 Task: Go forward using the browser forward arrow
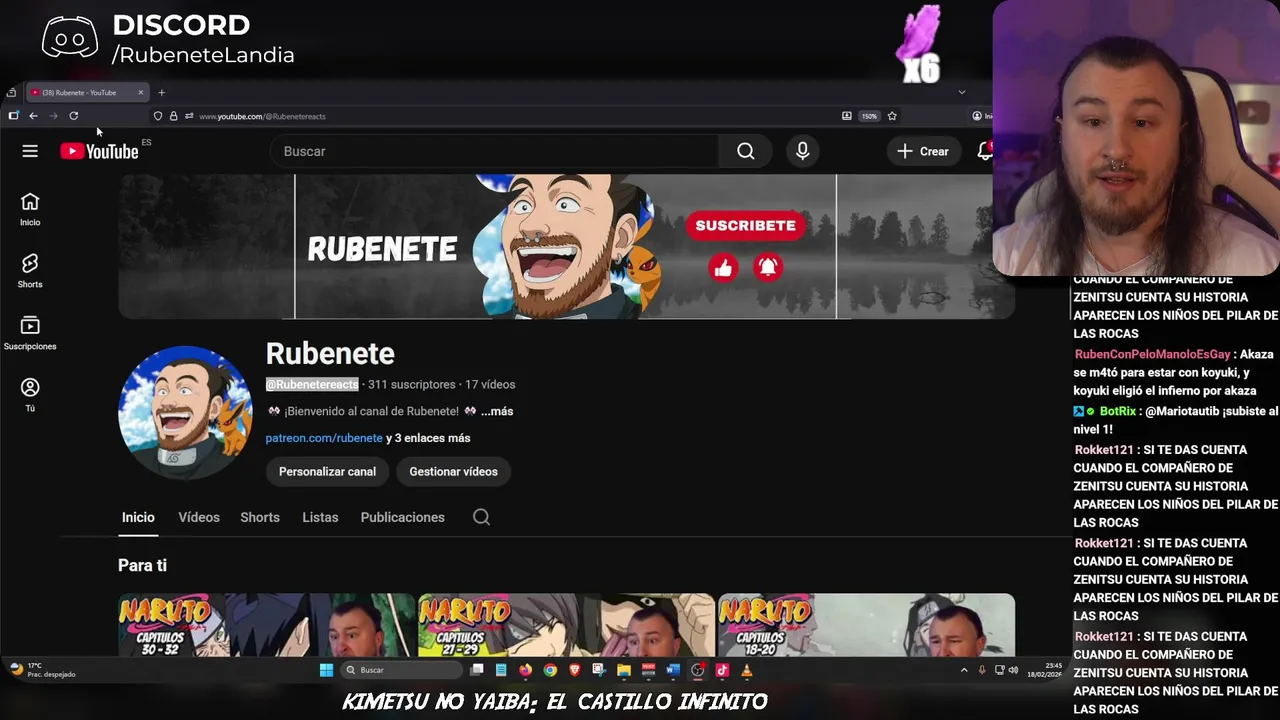[53, 116]
